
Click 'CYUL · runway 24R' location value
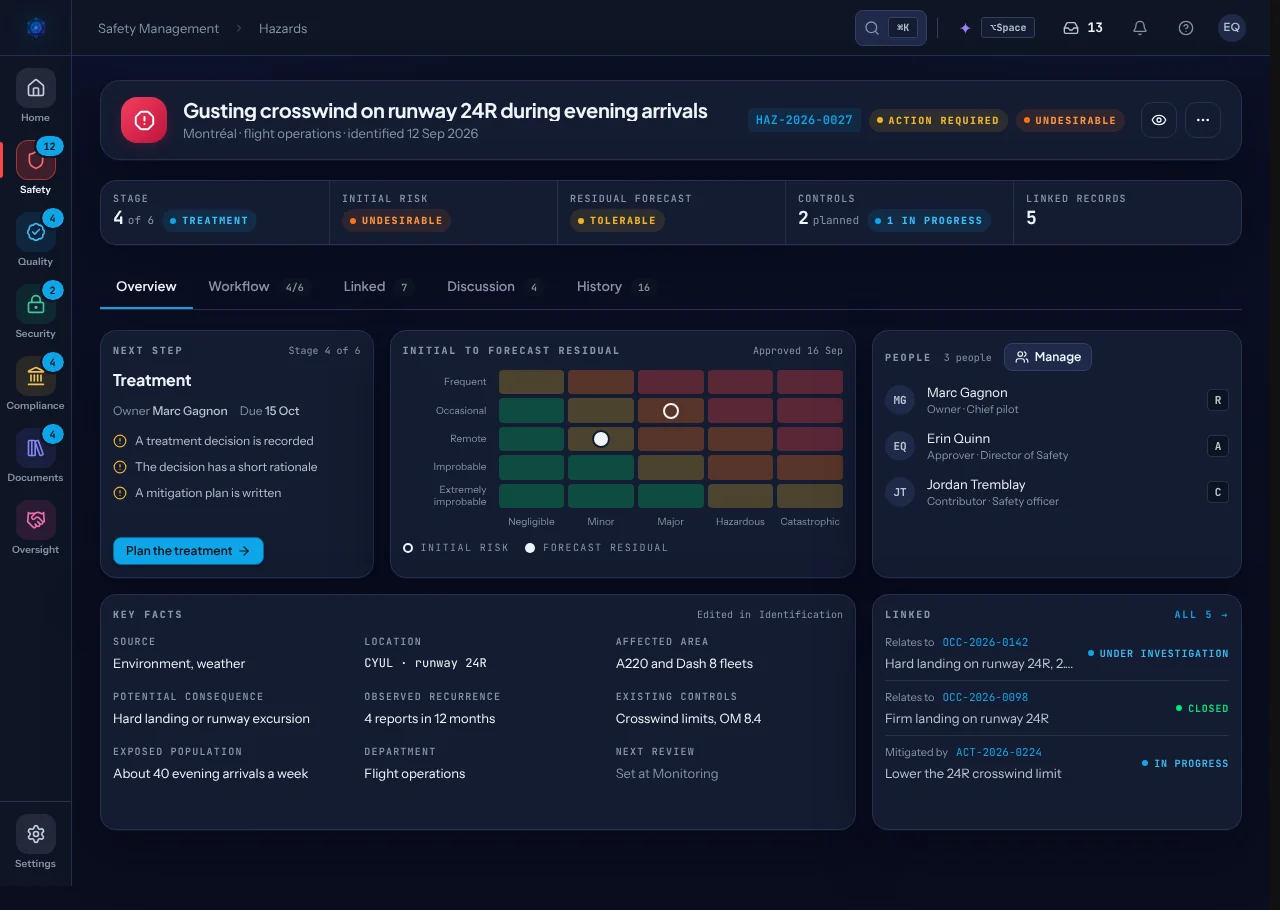(425, 664)
